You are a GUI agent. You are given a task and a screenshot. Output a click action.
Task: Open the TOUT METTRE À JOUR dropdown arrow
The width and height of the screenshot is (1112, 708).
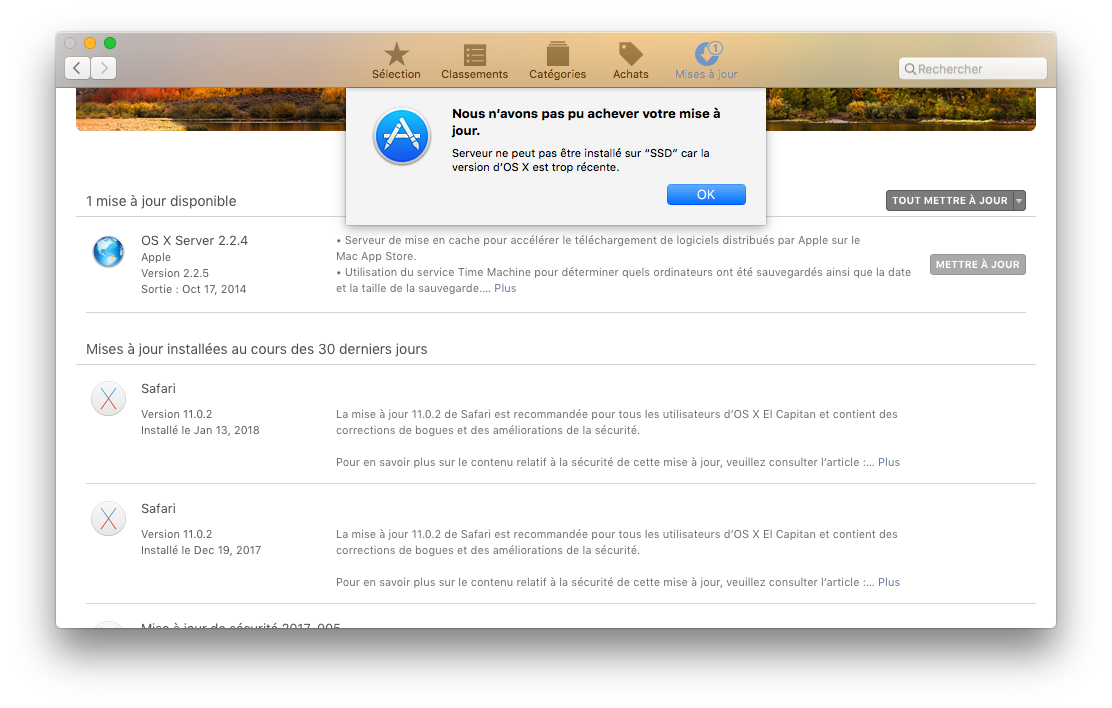(1019, 201)
